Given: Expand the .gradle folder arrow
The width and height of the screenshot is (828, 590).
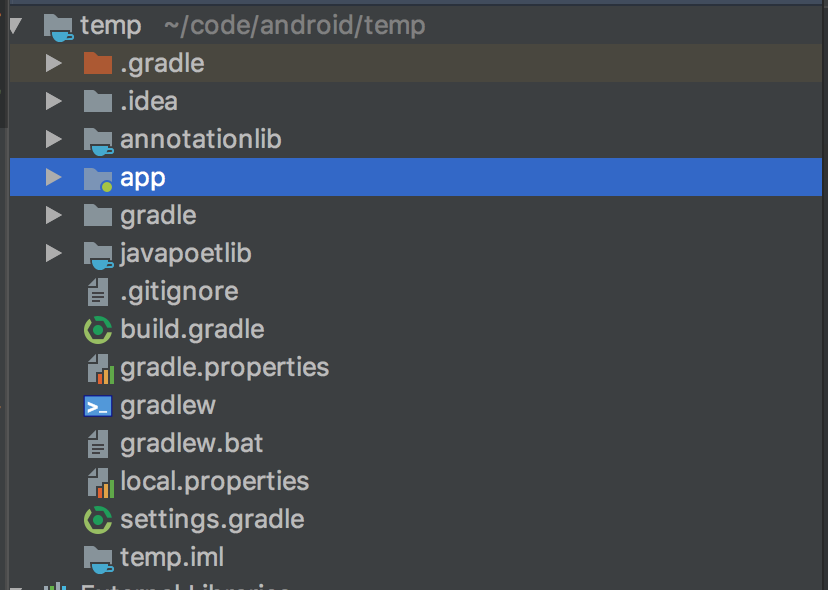Looking at the screenshot, I should (x=54, y=64).
